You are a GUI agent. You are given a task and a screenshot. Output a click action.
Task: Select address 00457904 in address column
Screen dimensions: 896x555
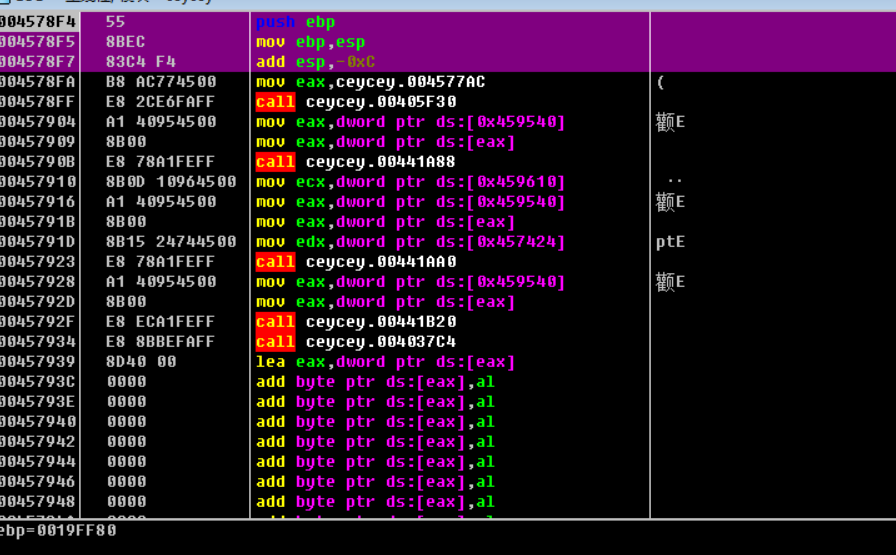coord(36,122)
